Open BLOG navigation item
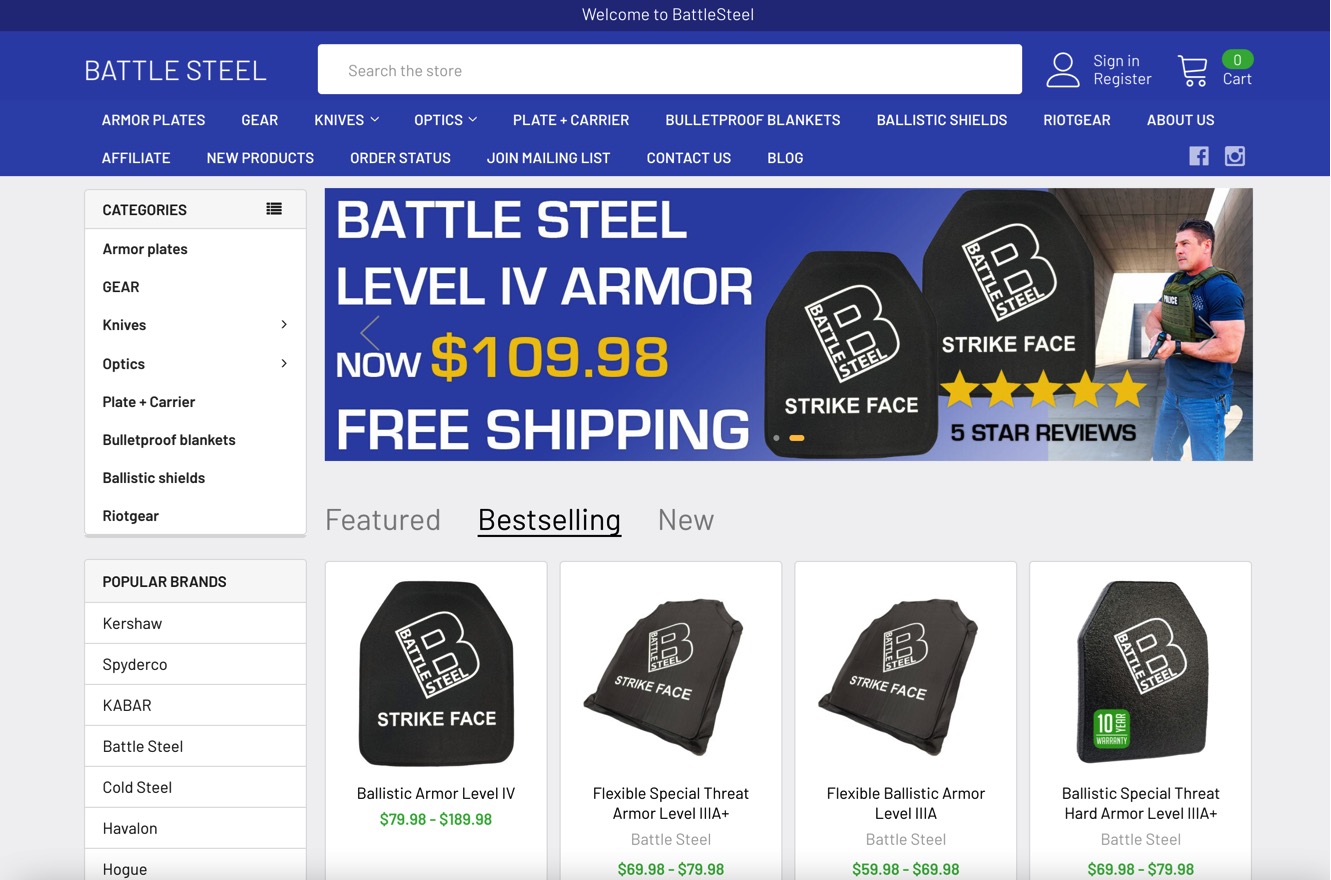Viewport: 1331px width, 880px height. 785,158
